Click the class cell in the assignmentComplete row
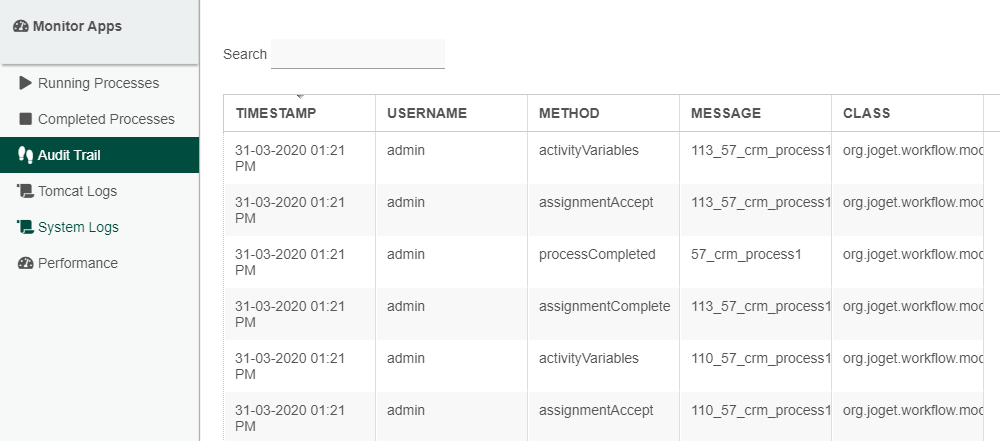 pos(912,306)
